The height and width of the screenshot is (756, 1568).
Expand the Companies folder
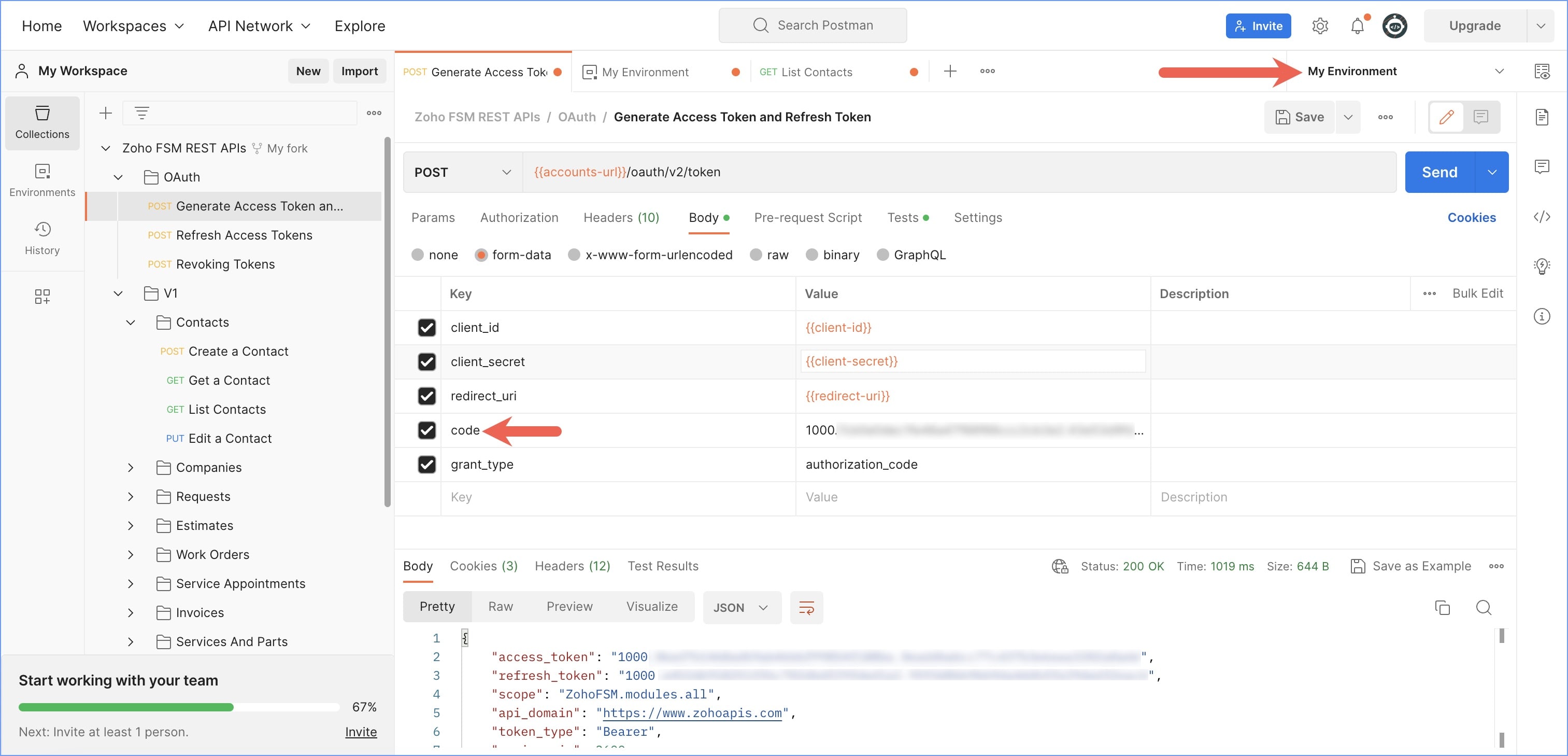(130, 467)
